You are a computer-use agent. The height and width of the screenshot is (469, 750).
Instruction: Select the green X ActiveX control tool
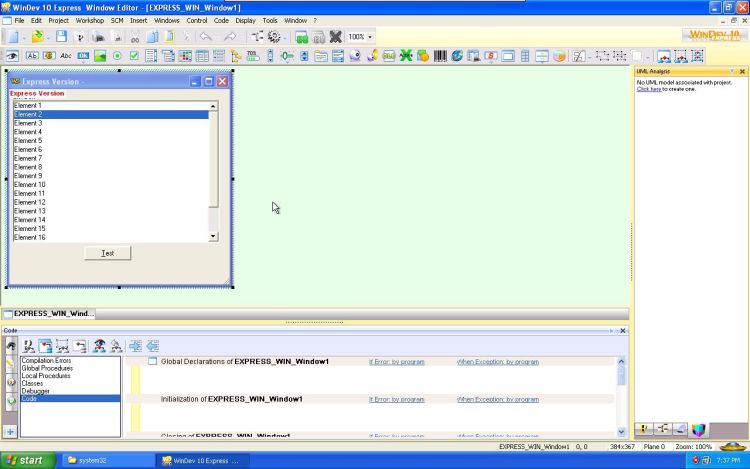[x=406, y=56]
